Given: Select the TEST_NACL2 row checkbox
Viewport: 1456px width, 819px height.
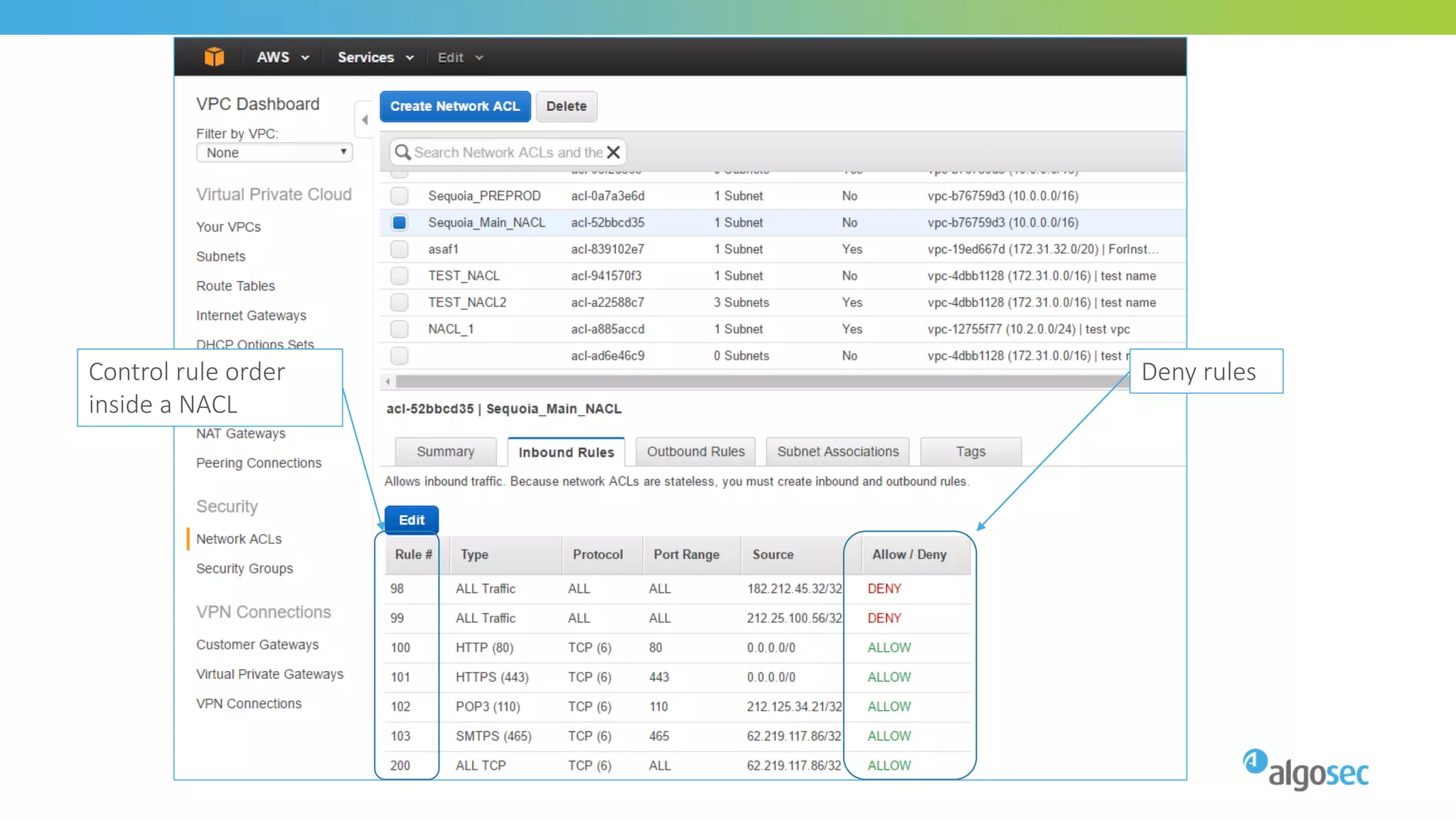Looking at the screenshot, I should [400, 303].
